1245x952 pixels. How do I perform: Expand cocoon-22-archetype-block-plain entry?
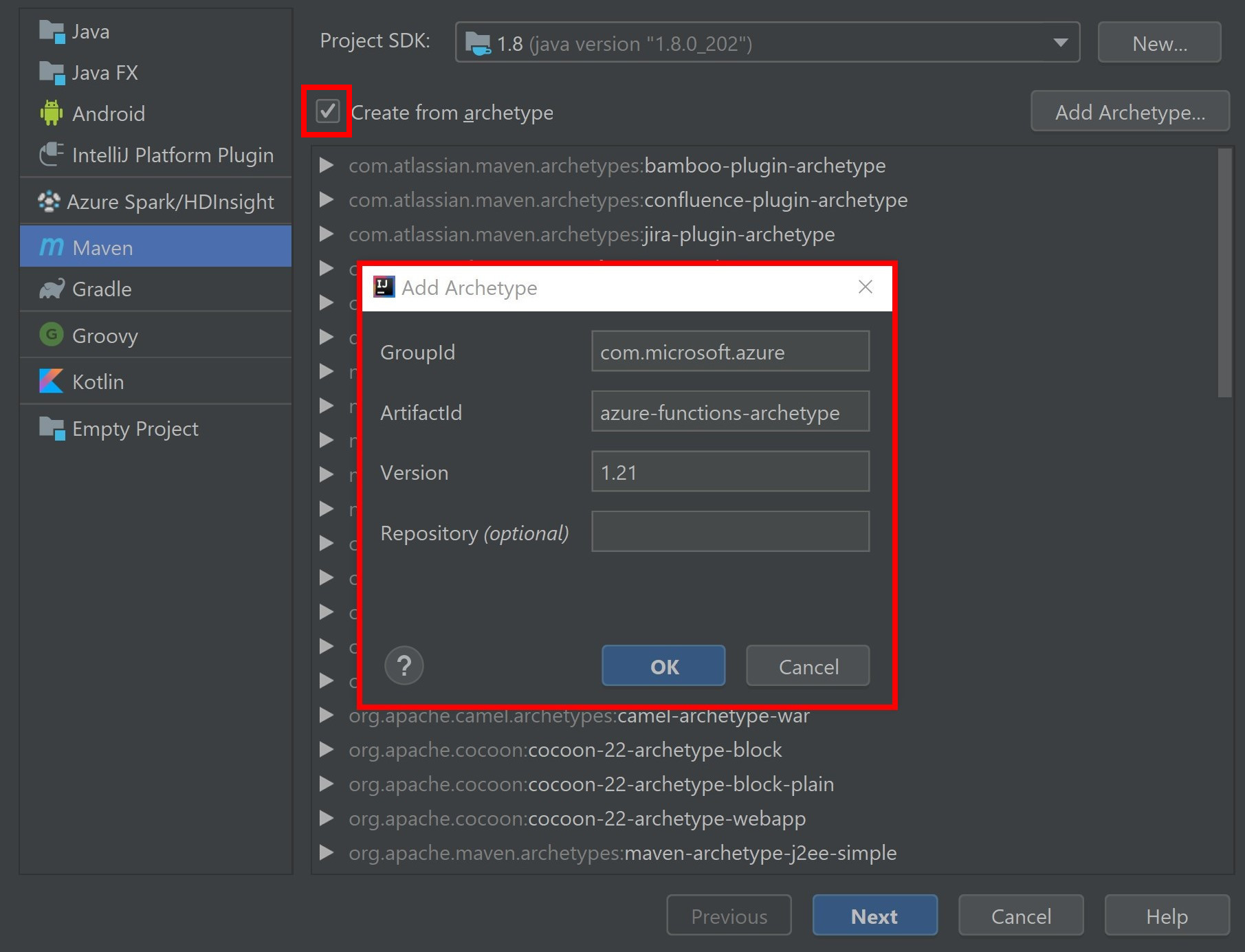[x=327, y=784]
